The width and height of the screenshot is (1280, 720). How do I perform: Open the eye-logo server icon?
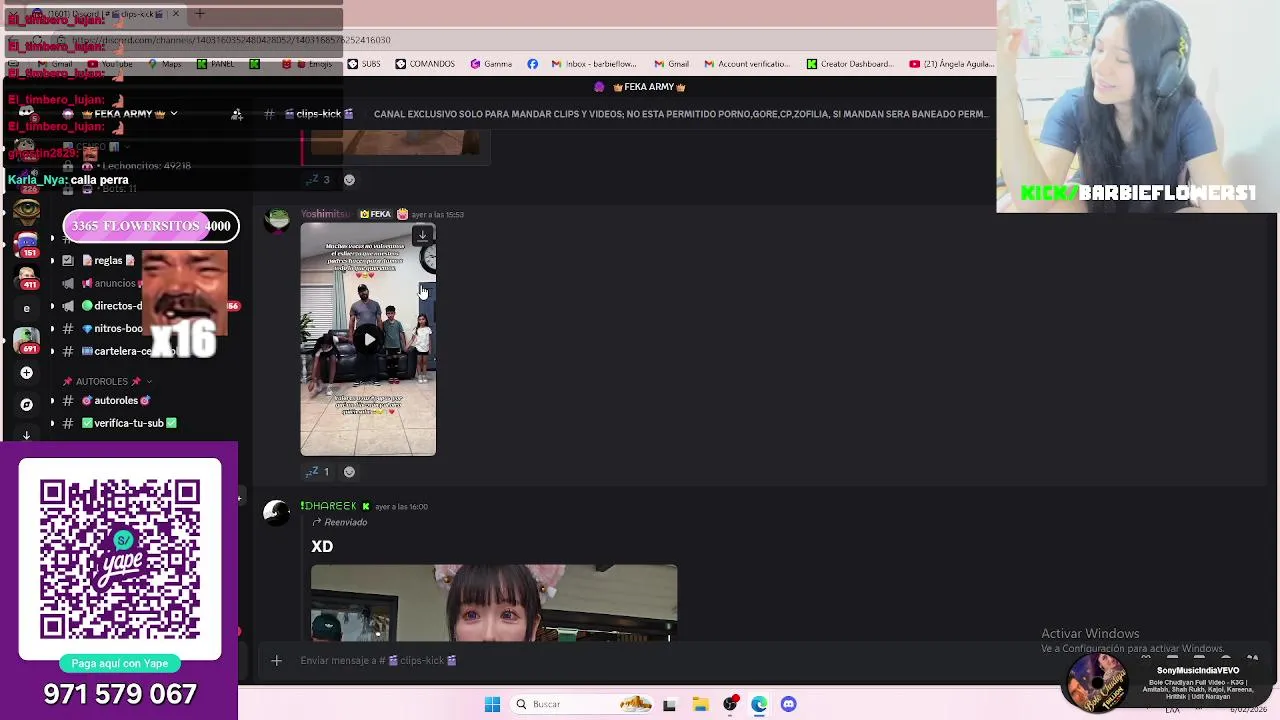pyautogui.click(x=26, y=211)
